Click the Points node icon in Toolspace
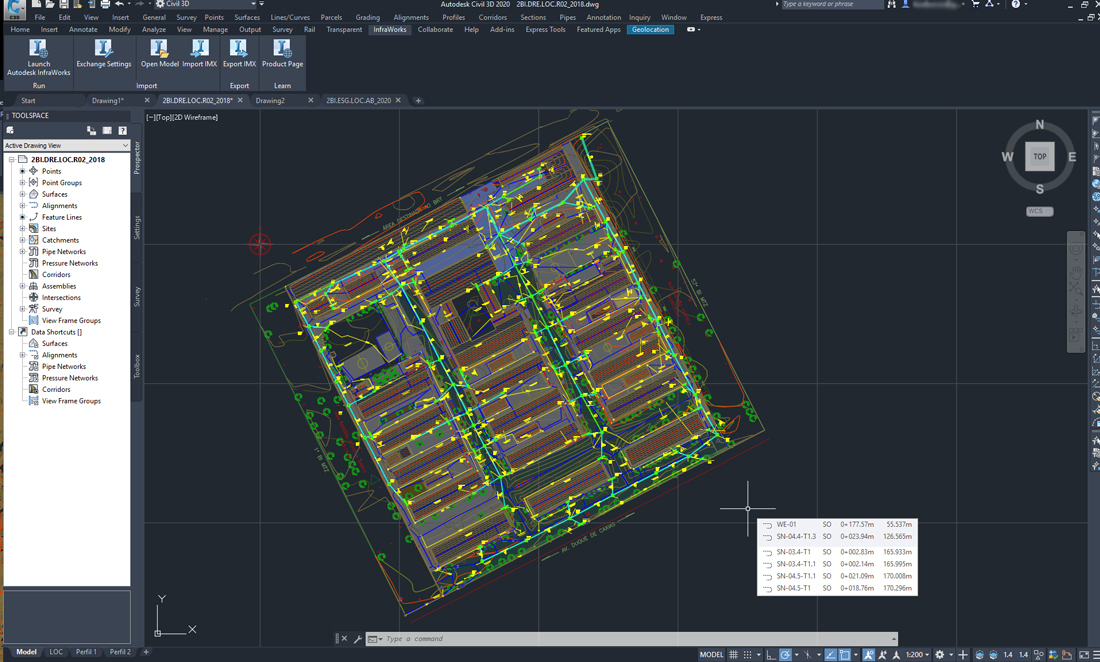 pyautogui.click(x=33, y=171)
